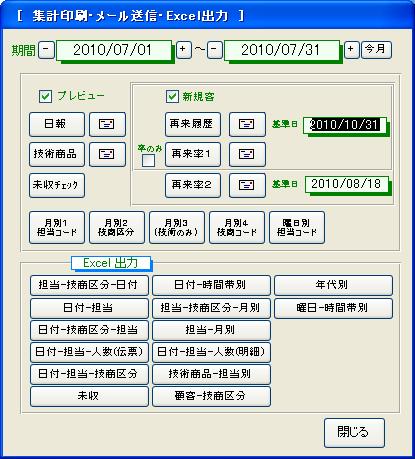415x459 pixels.
Task: Click the 未収チェック button
Action: 57,185
